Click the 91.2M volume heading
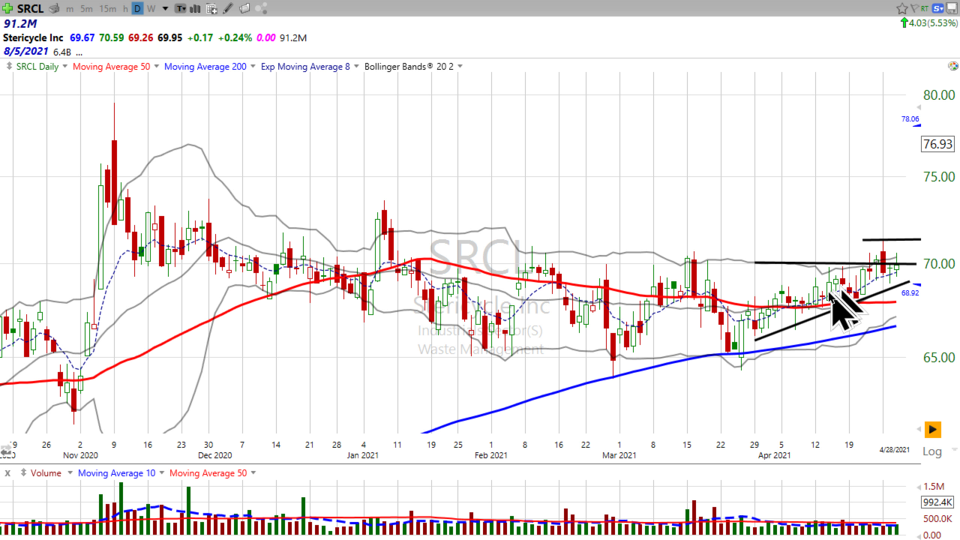The image size is (960, 540). click(x=20, y=24)
